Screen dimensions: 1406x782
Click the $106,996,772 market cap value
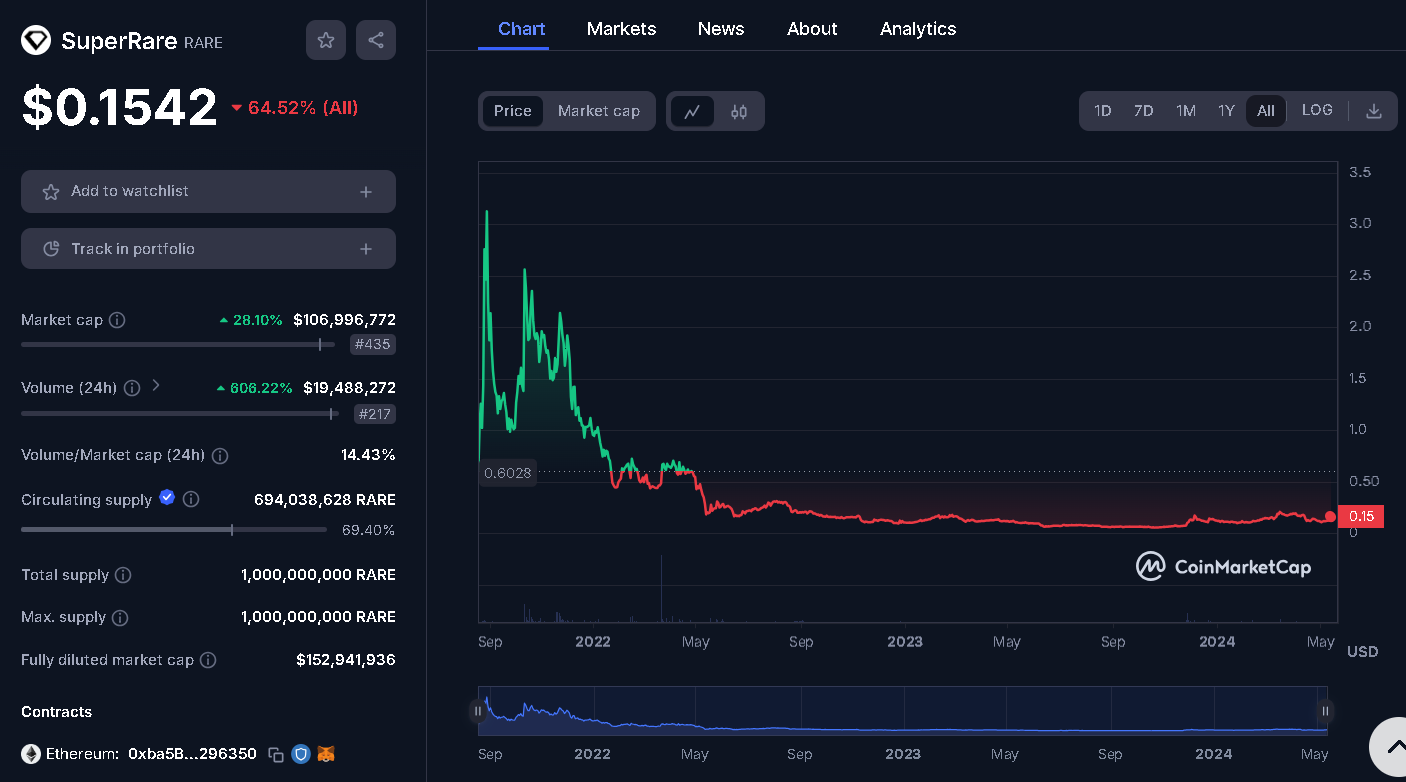(x=344, y=320)
